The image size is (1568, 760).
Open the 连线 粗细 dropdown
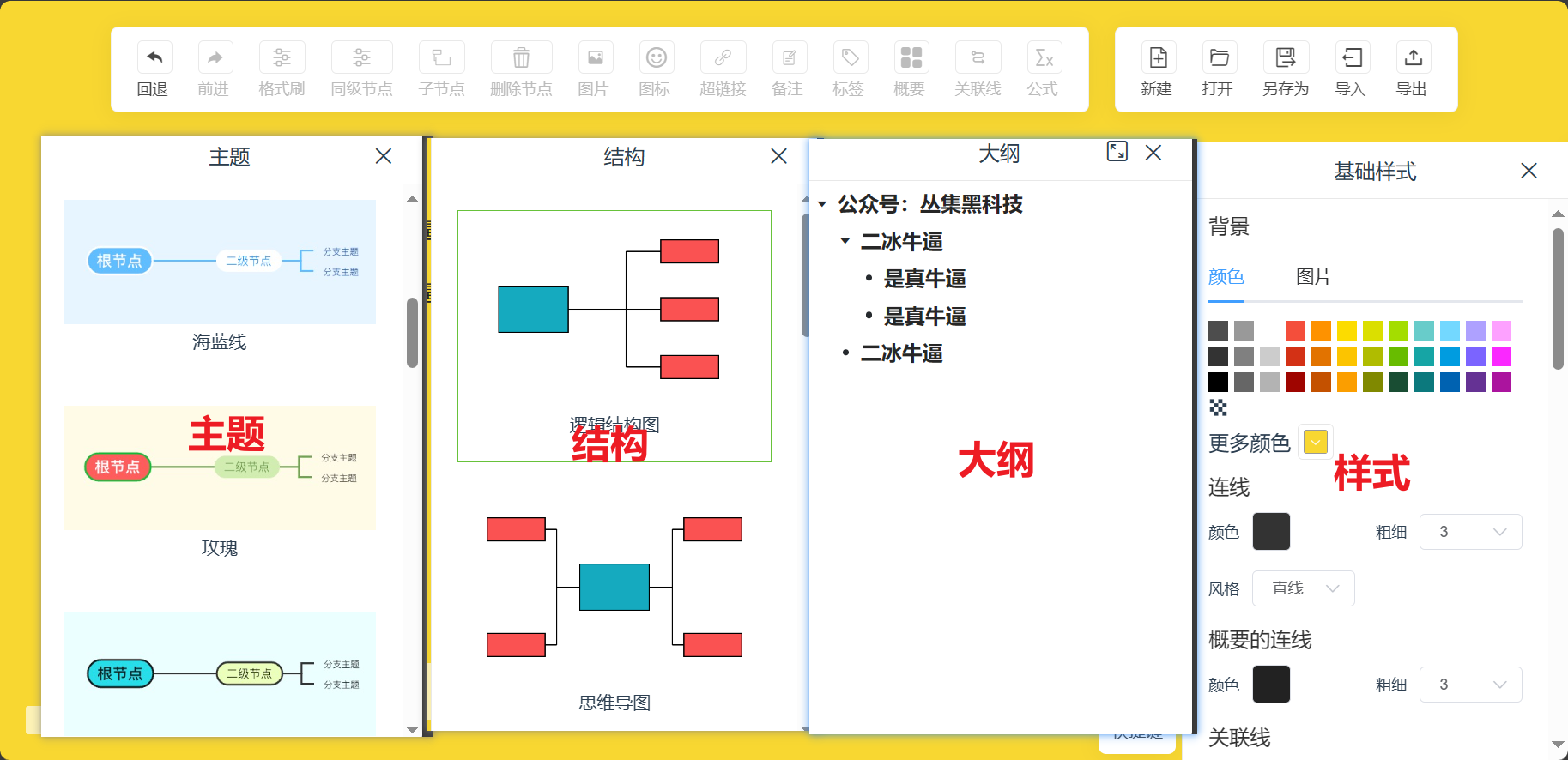[1471, 532]
